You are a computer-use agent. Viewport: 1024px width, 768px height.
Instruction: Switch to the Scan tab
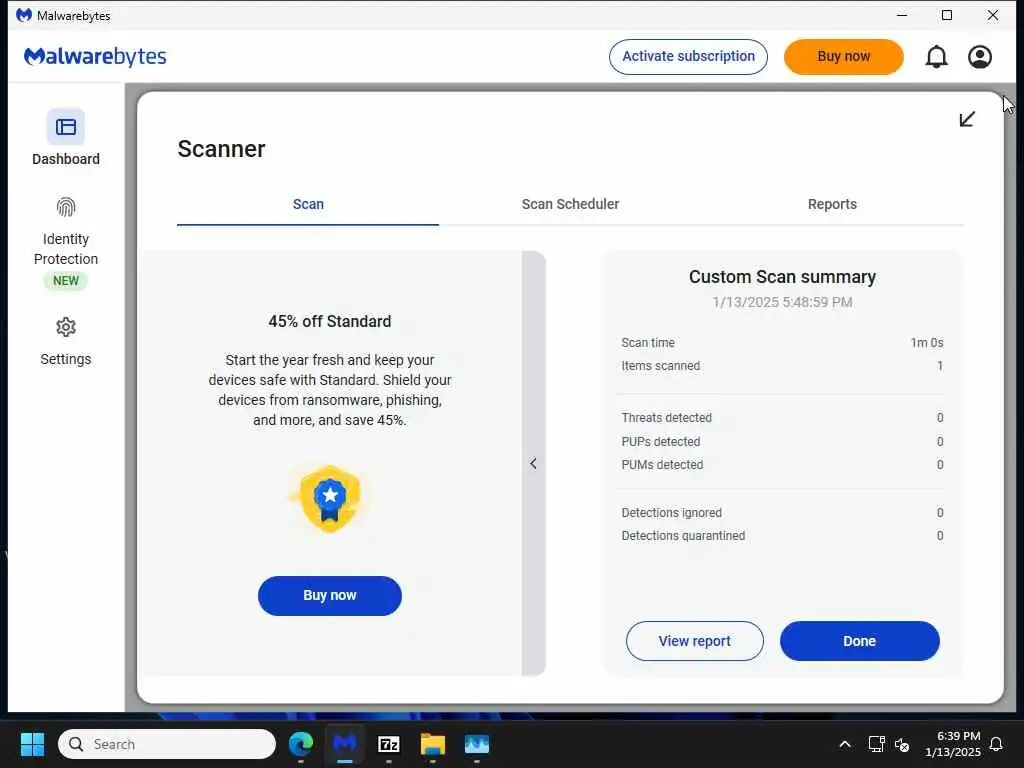click(x=308, y=204)
